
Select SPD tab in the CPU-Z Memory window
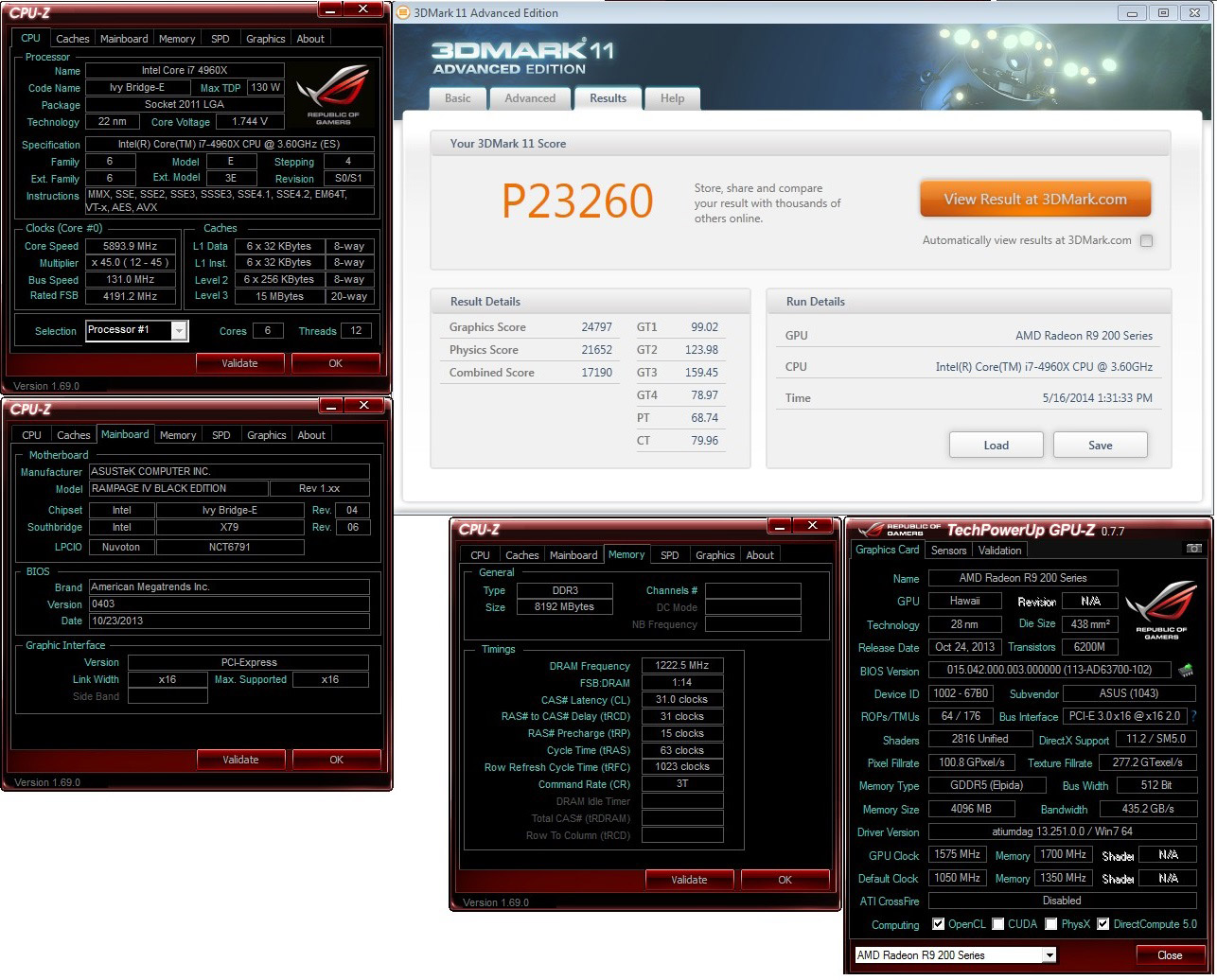click(x=669, y=555)
